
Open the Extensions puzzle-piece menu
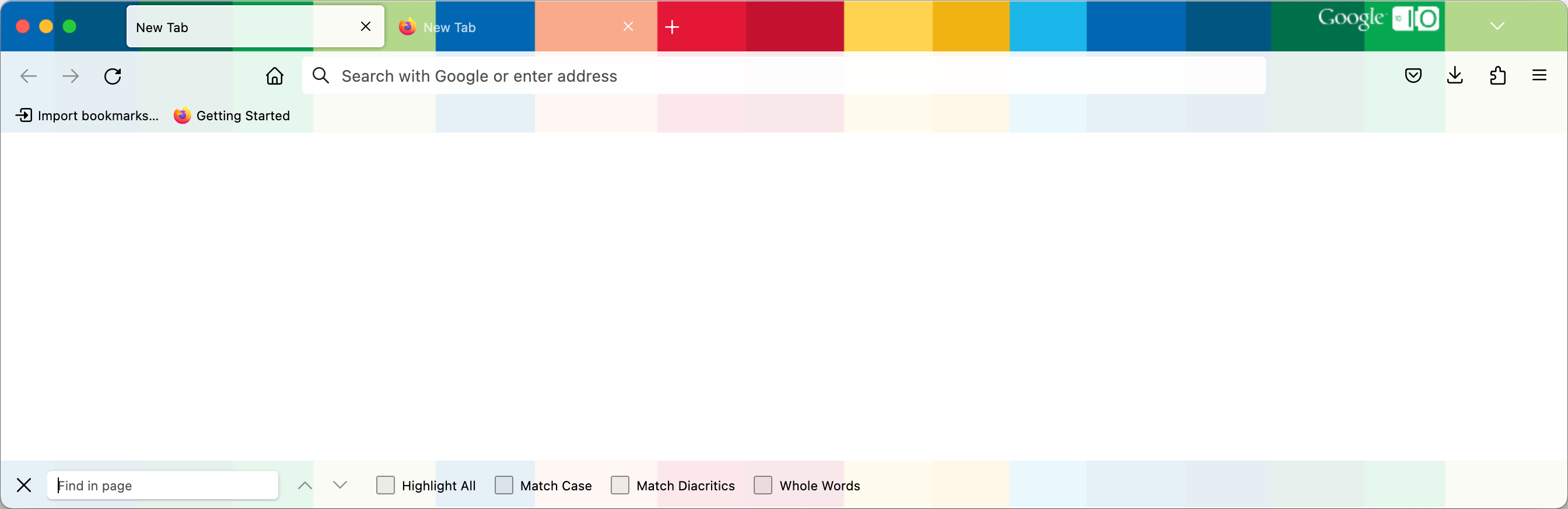point(1497,75)
